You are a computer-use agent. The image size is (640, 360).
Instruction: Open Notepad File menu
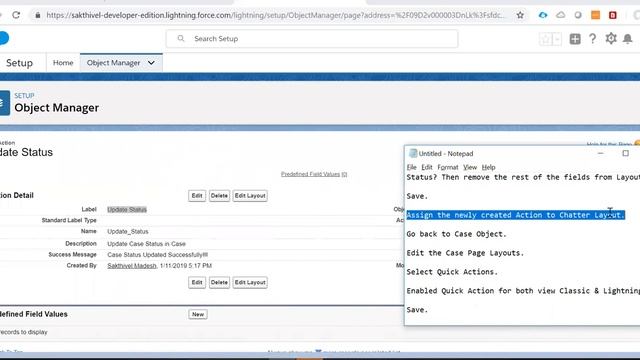pyautogui.click(x=411, y=167)
